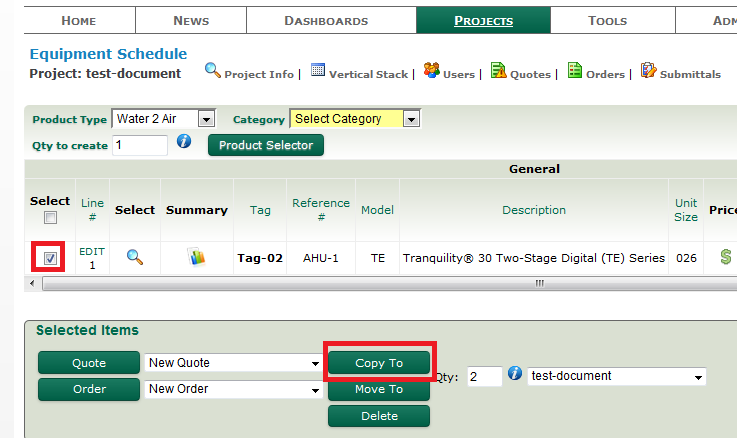
Task: Click the Users icon
Action: click(x=431, y=71)
